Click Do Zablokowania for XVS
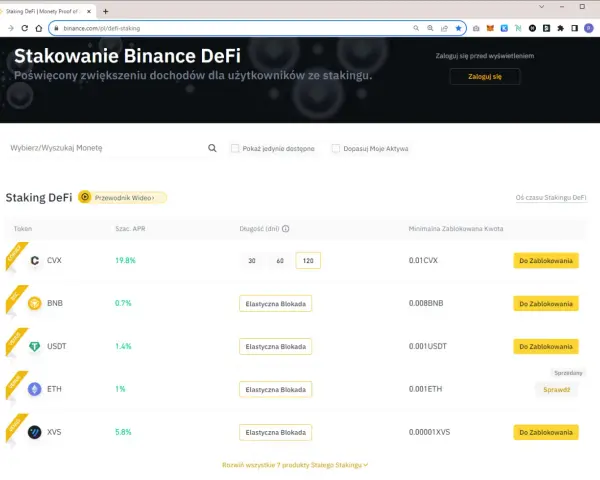This screenshot has height=480, width=600. tap(546, 432)
